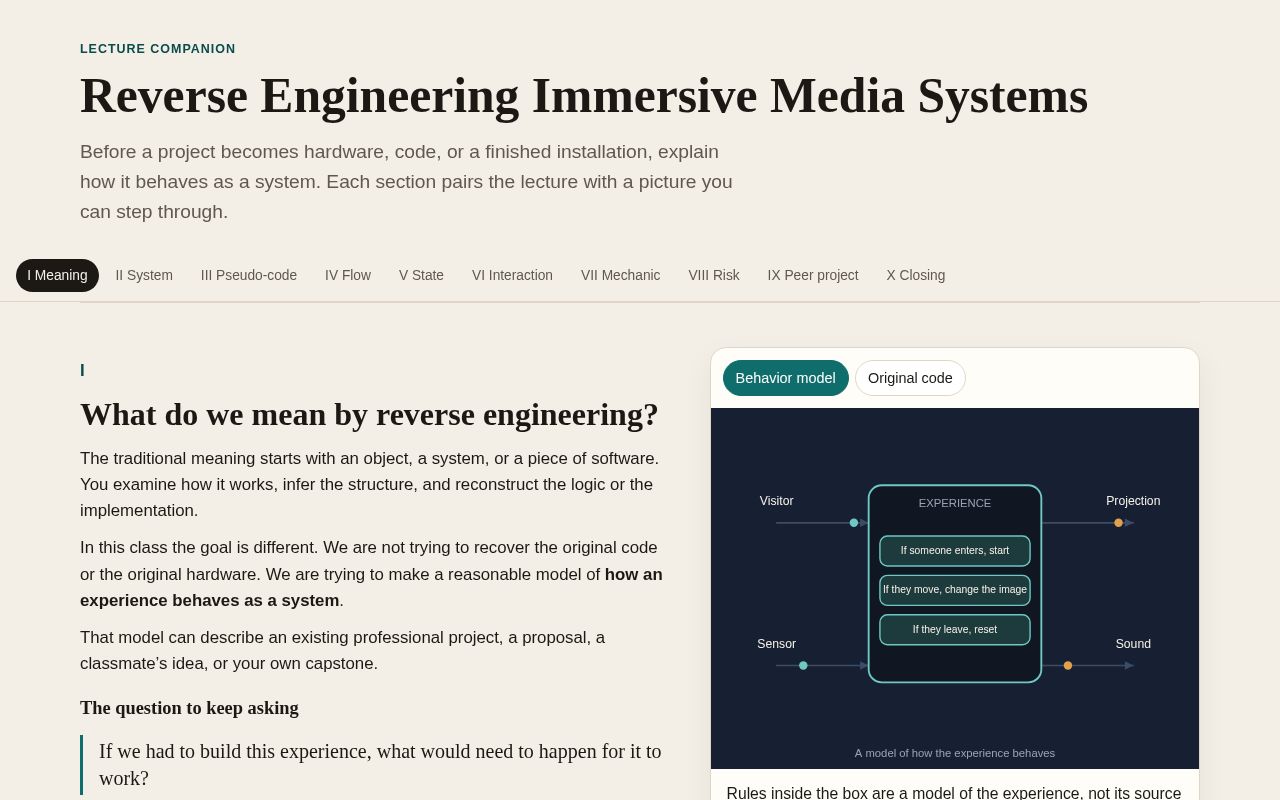Open VIII Risk section

(x=714, y=275)
